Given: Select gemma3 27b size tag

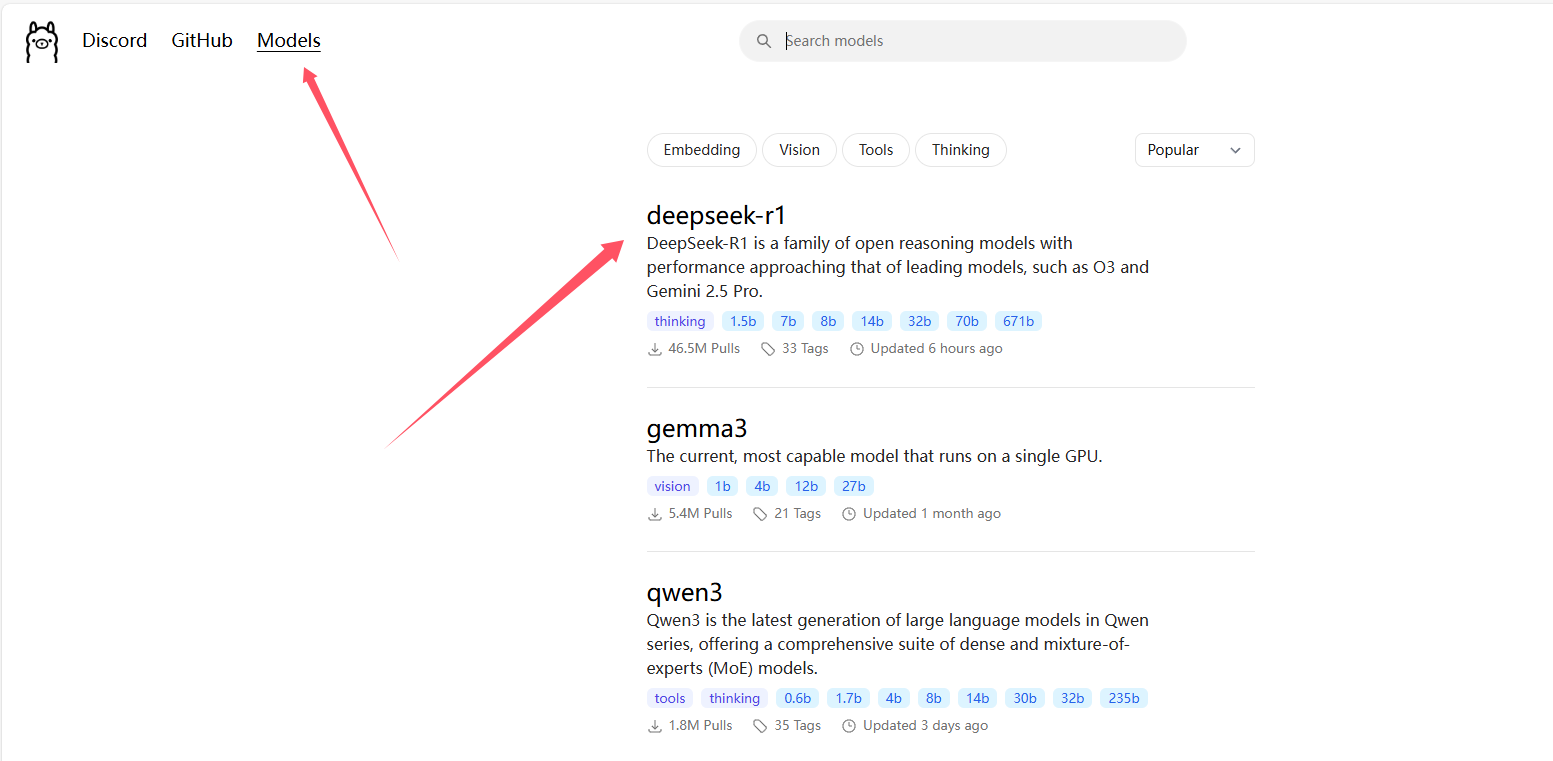Looking at the screenshot, I should [x=854, y=486].
